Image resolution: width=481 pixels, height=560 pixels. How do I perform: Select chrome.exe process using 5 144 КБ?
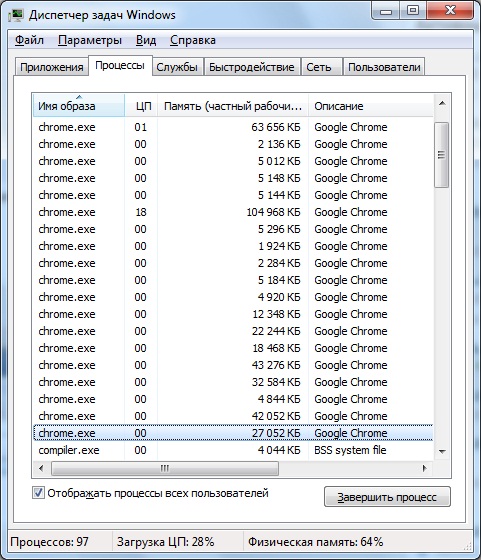click(x=233, y=195)
